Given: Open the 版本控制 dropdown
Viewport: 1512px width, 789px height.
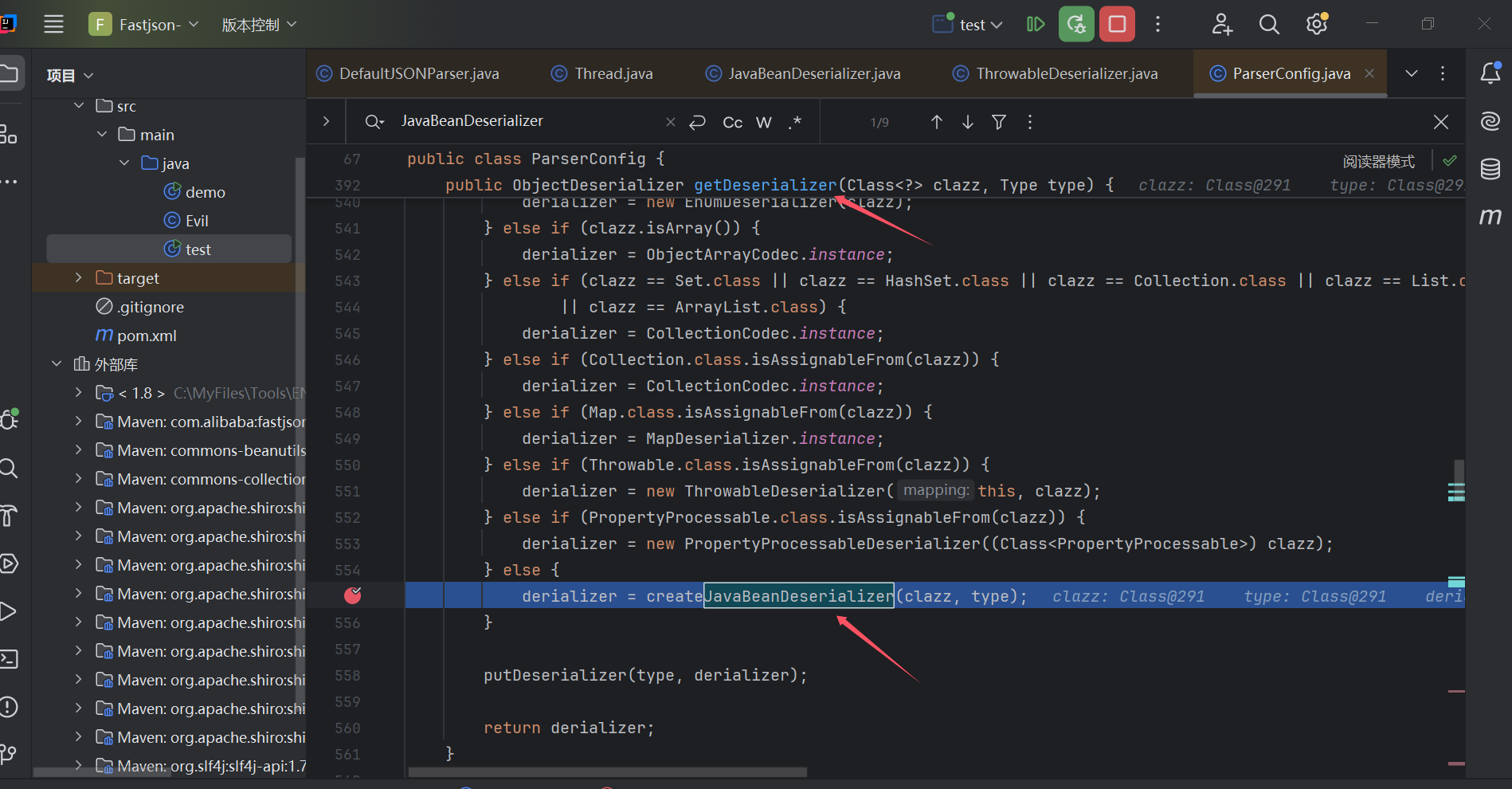Looking at the screenshot, I should point(259,25).
